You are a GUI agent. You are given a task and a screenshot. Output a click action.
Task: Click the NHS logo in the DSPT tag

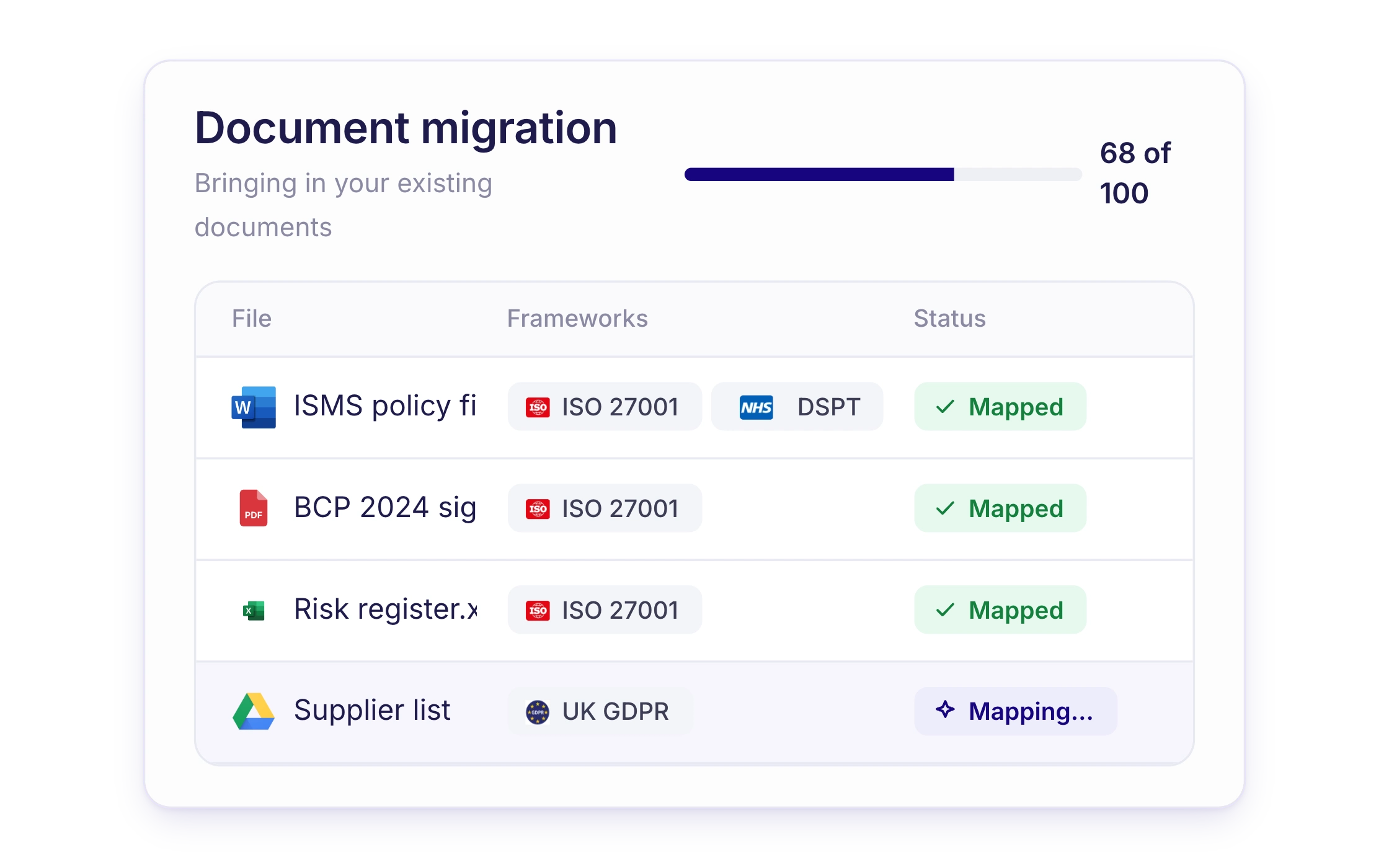757,407
